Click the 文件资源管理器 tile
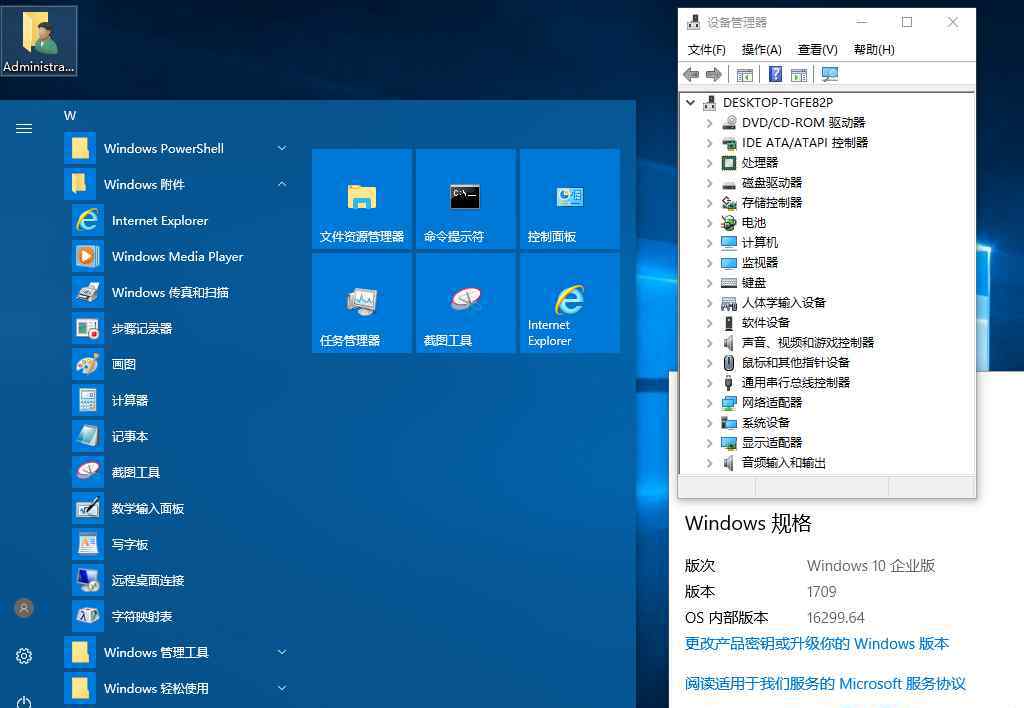 coord(362,199)
